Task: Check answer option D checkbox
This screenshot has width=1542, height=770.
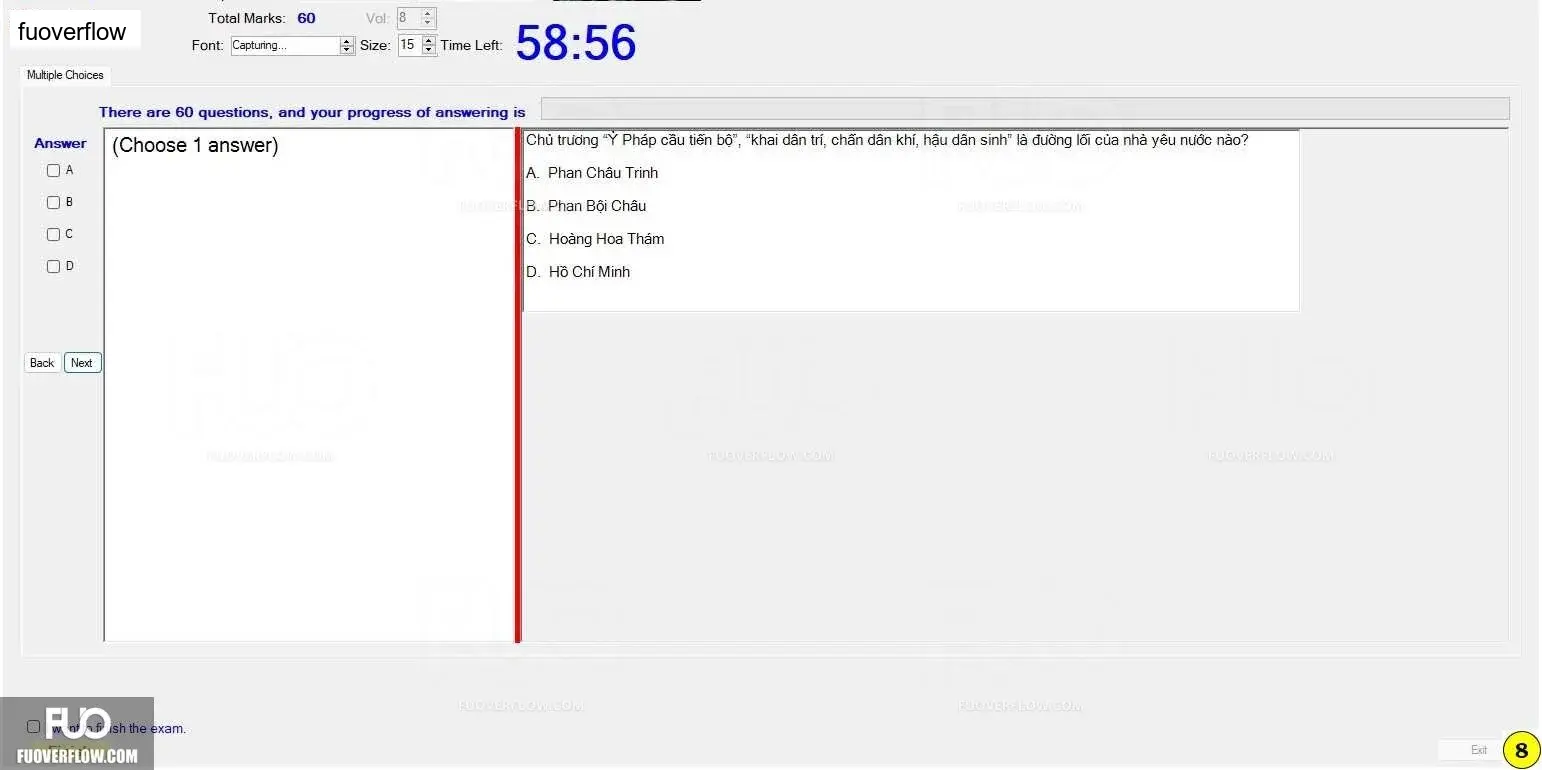Action: pos(54,267)
